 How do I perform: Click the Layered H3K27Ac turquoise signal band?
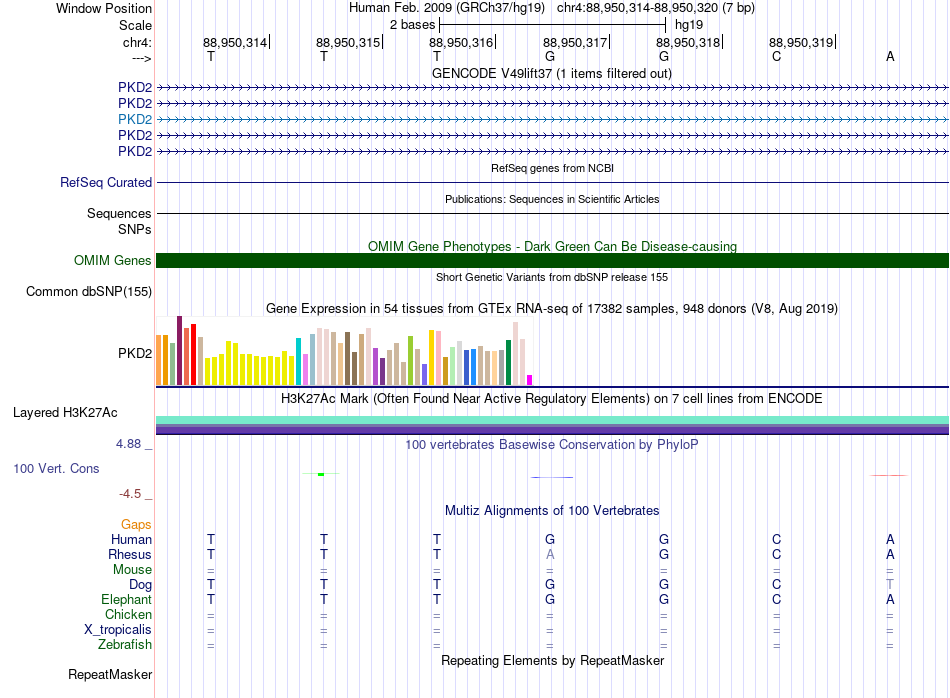[552, 420]
